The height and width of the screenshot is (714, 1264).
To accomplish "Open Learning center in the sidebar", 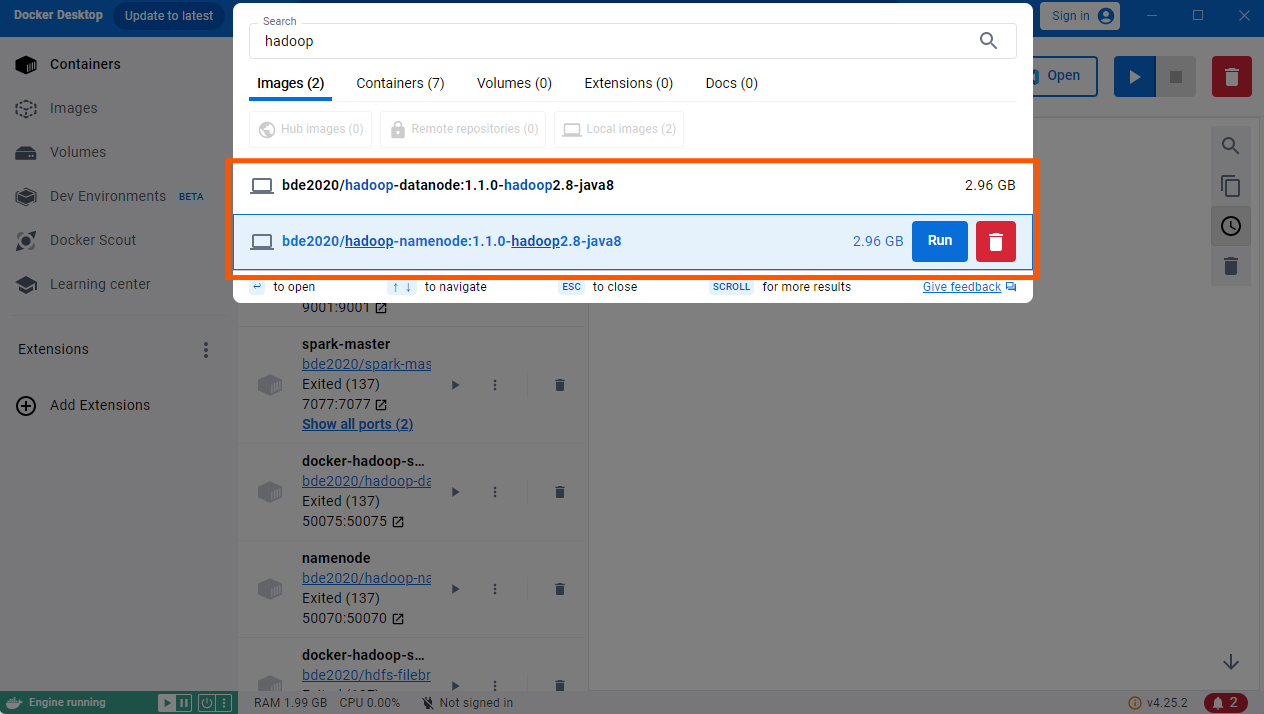I will point(83,284).
